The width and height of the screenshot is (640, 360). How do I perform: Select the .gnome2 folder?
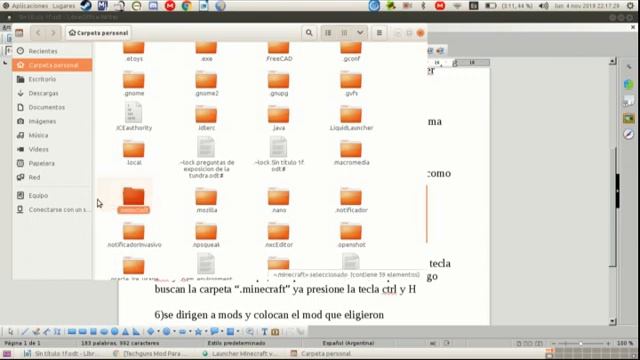(207, 83)
